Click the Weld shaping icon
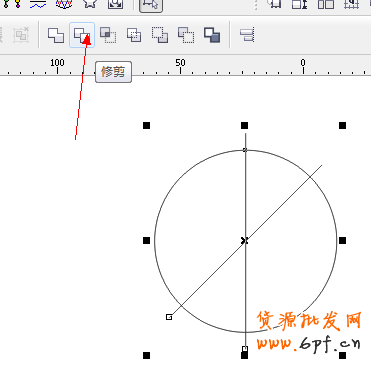Viewport: 371px width, 365px height. point(56,35)
